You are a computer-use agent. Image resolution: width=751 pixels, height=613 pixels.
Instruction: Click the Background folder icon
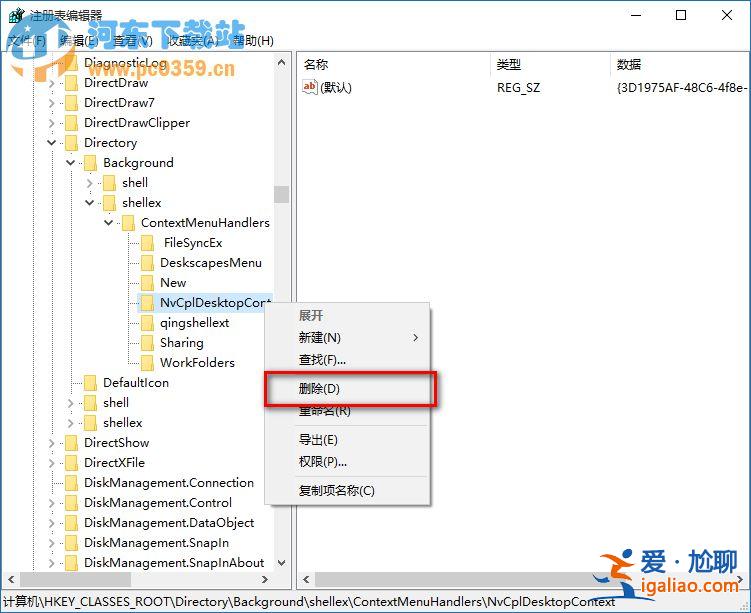tap(90, 163)
